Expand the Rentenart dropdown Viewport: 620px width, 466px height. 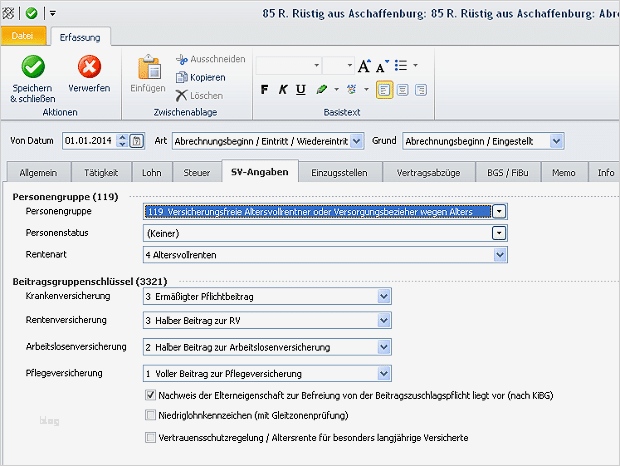coord(500,255)
